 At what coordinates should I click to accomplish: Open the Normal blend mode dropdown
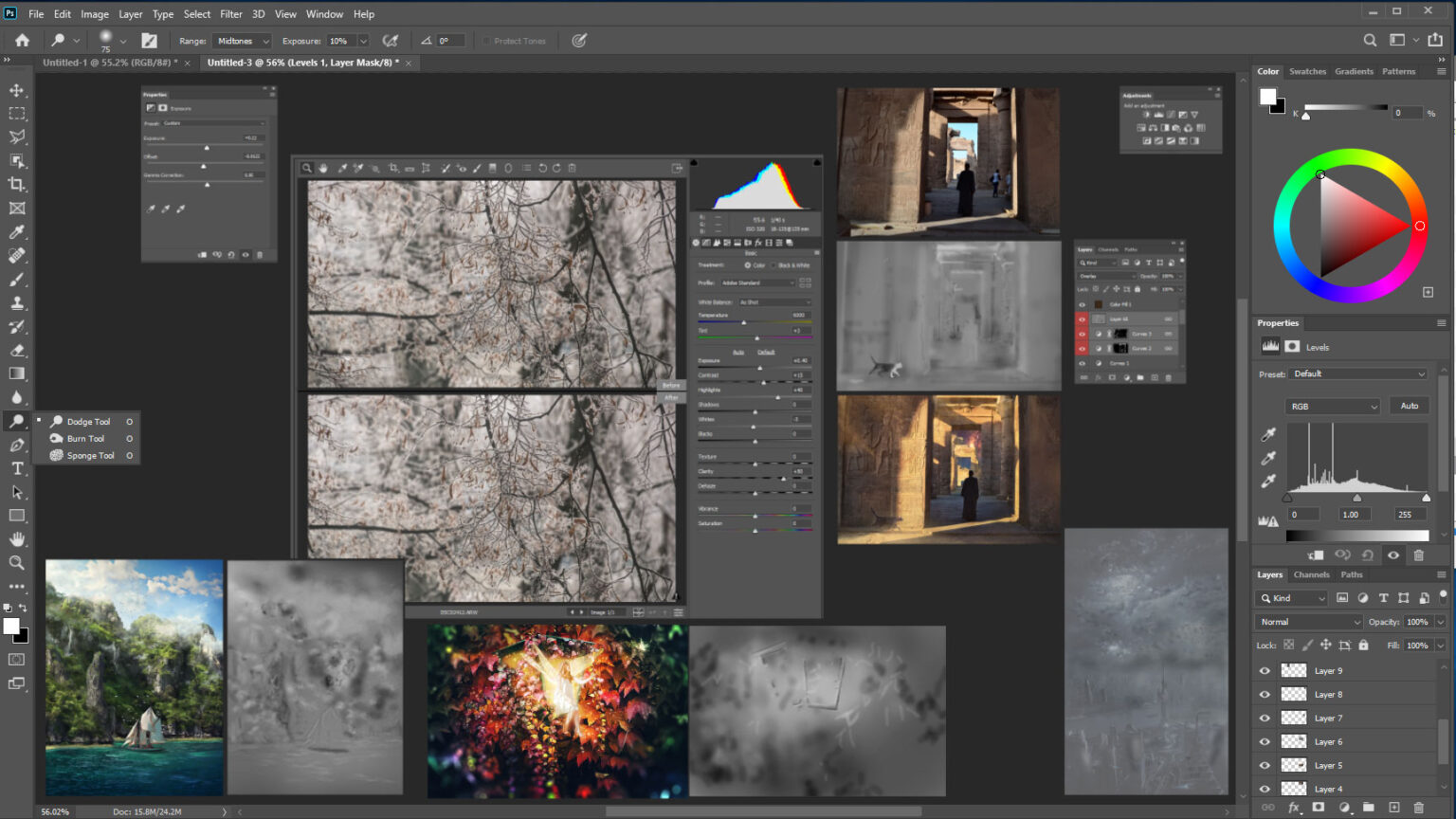click(x=1307, y=622)
